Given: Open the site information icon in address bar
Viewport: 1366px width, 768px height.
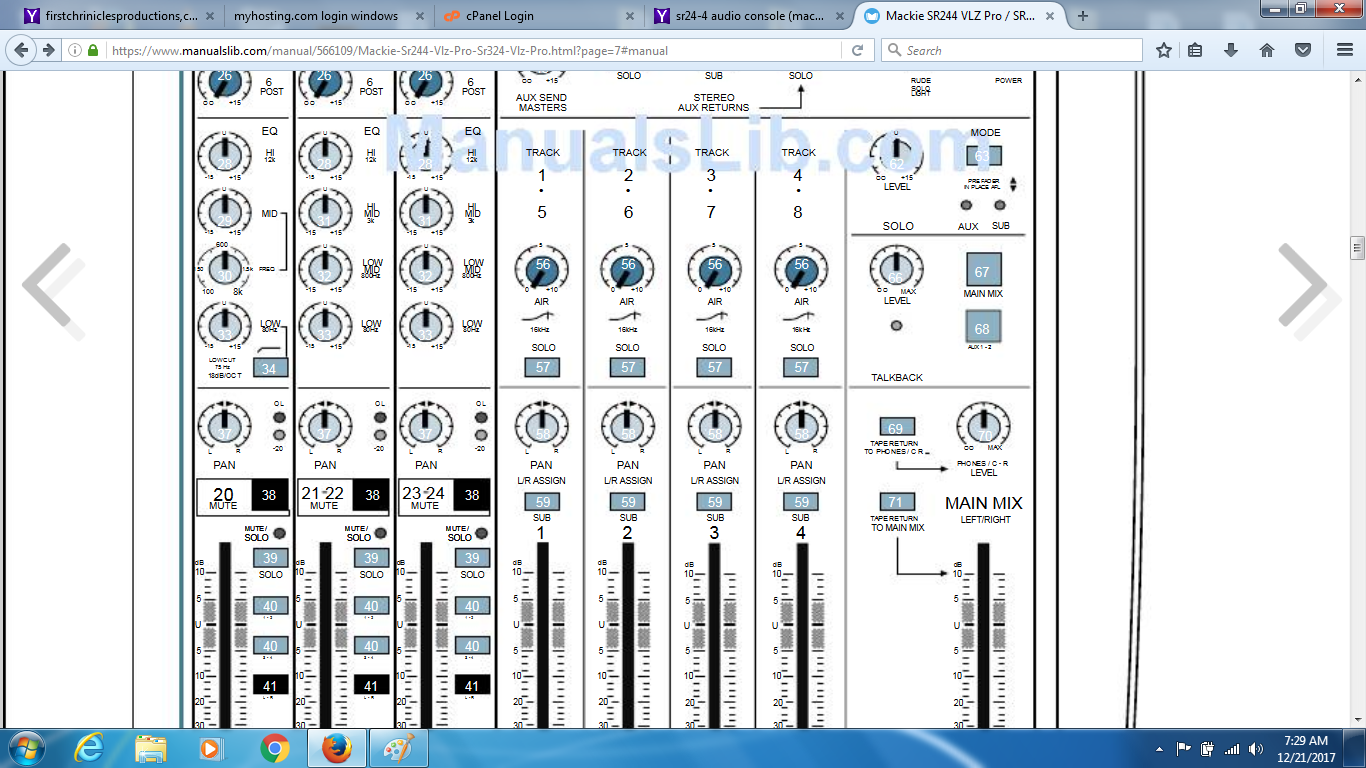Looking at the screenshot, I should pyautogui.click(x=77, y=50).
